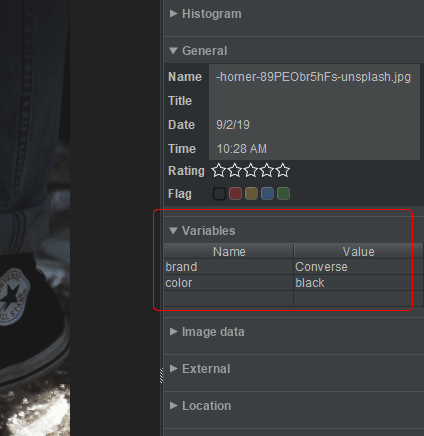Set rating to three stars
The image size is (424, 436).
click(251, 170)
